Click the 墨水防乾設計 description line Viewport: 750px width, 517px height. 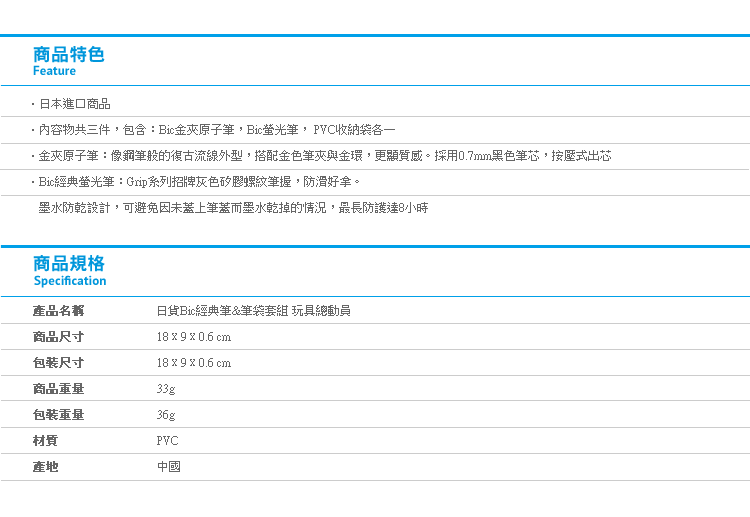[233, 208]
